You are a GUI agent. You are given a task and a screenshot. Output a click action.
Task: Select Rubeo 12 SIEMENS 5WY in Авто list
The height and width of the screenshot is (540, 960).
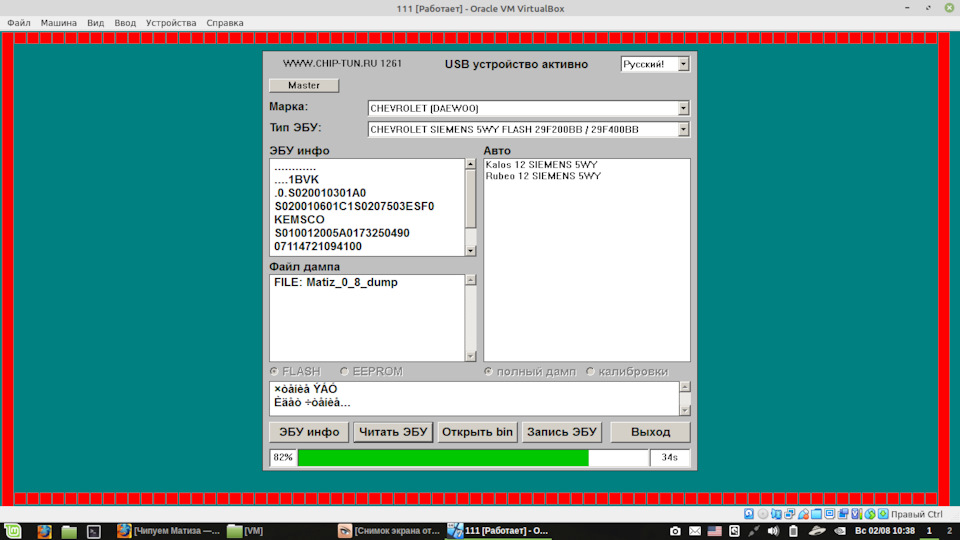[543, 176]
